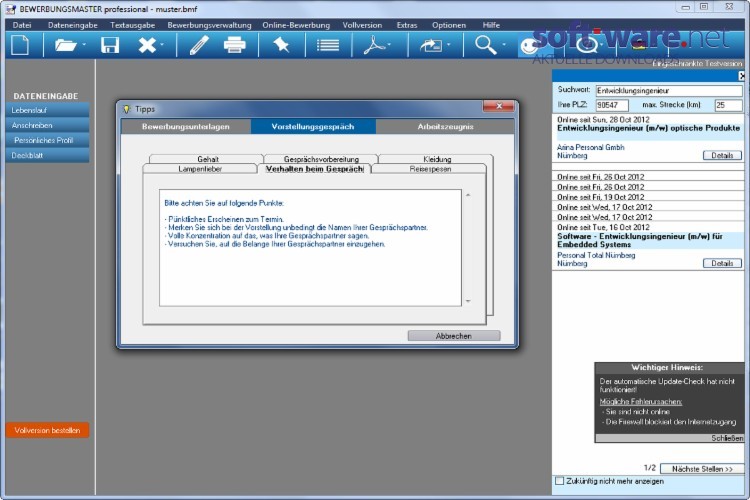Select the Verhalten beim Gespräch sub-tab
750x500 pixels.
314,168
